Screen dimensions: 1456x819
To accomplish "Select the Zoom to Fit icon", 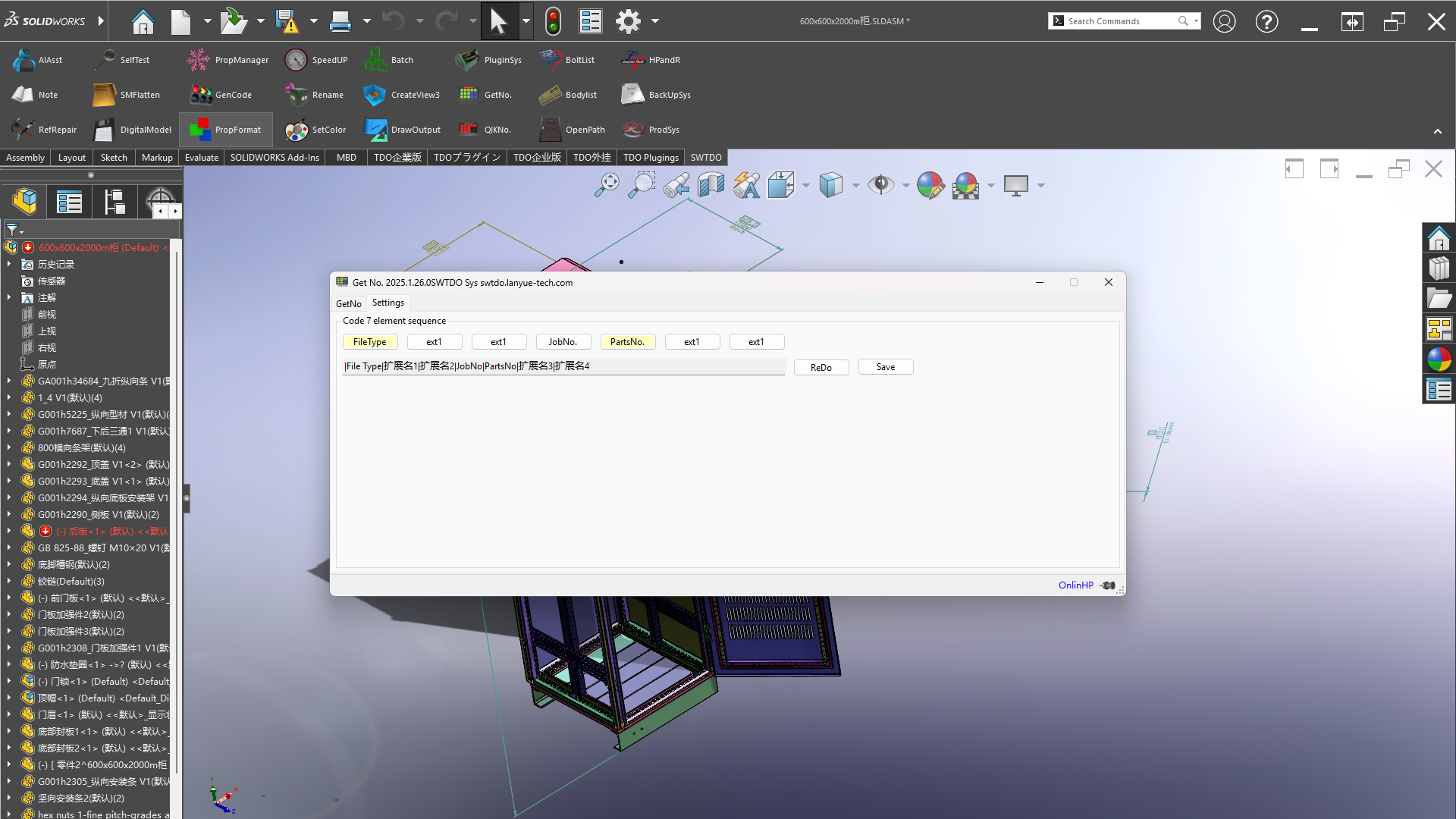I will (x=607, y=185).
